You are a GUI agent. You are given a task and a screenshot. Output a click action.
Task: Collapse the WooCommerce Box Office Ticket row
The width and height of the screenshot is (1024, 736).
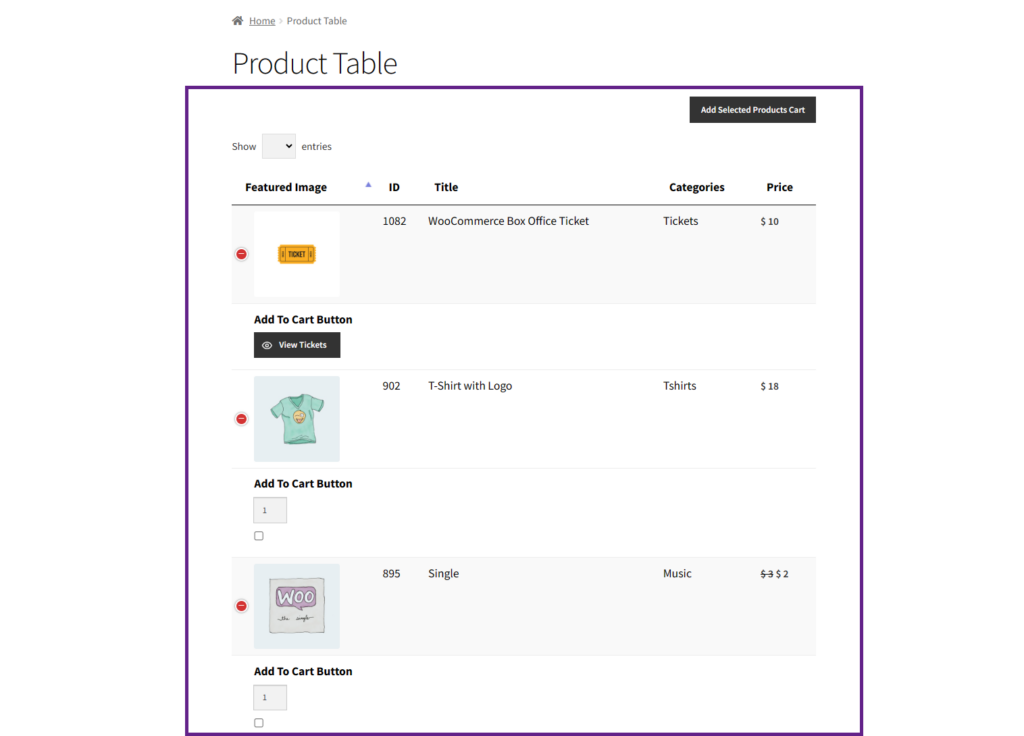(x=242, y=254)
